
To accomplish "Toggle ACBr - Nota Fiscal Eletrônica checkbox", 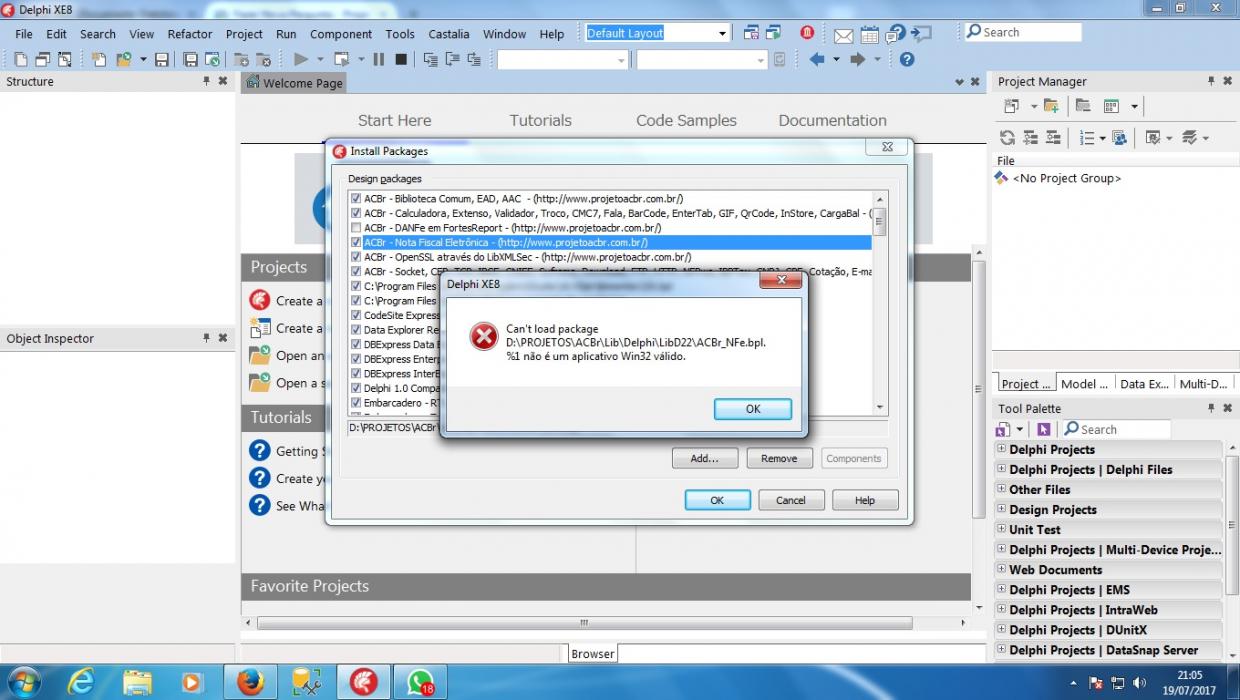I will click(x=355, y=242).
